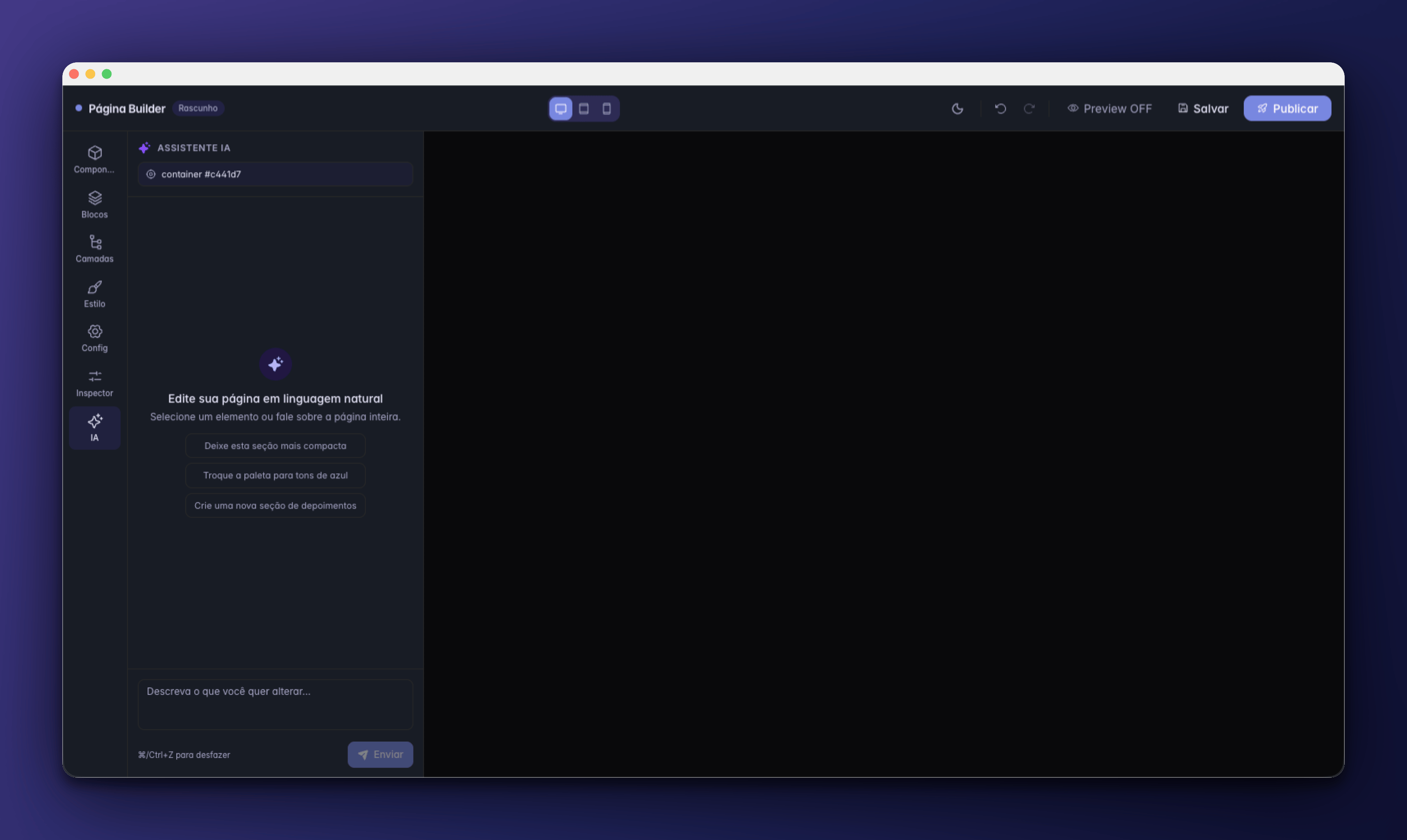Choose suggestion Troque a paleta para tons de azul

275,475
